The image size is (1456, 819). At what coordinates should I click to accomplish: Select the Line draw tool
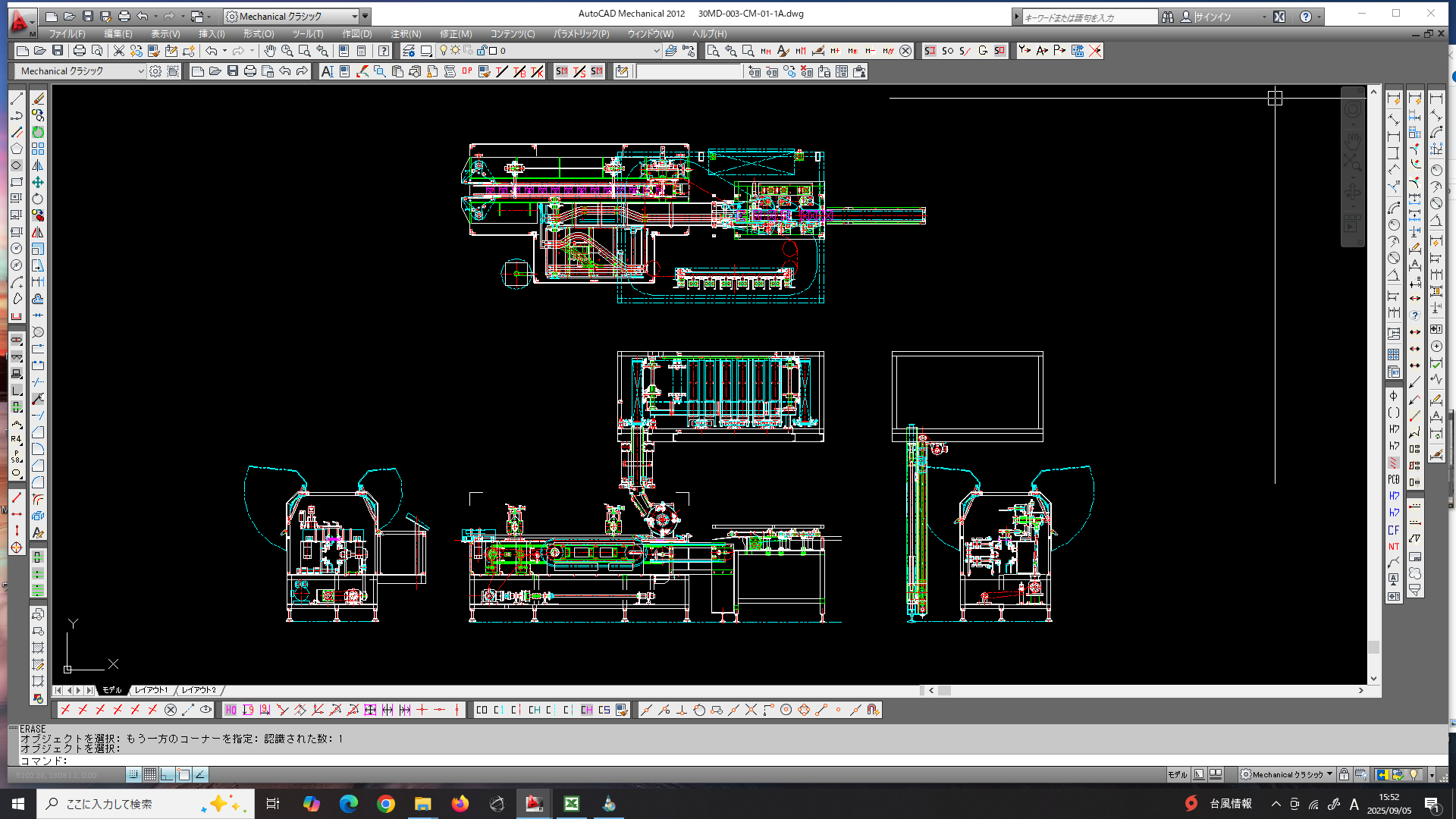coord(17,99)
